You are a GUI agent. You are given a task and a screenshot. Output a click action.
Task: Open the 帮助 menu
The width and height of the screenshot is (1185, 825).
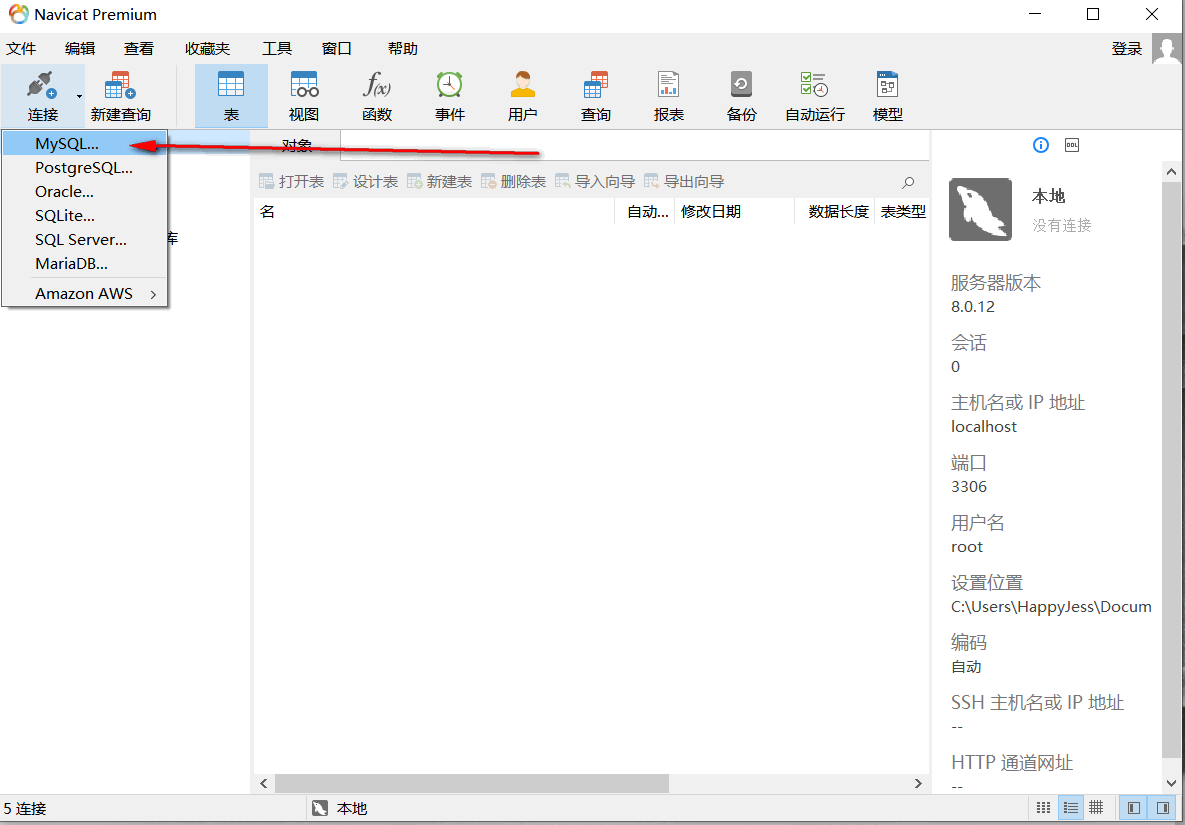point(403,48)
